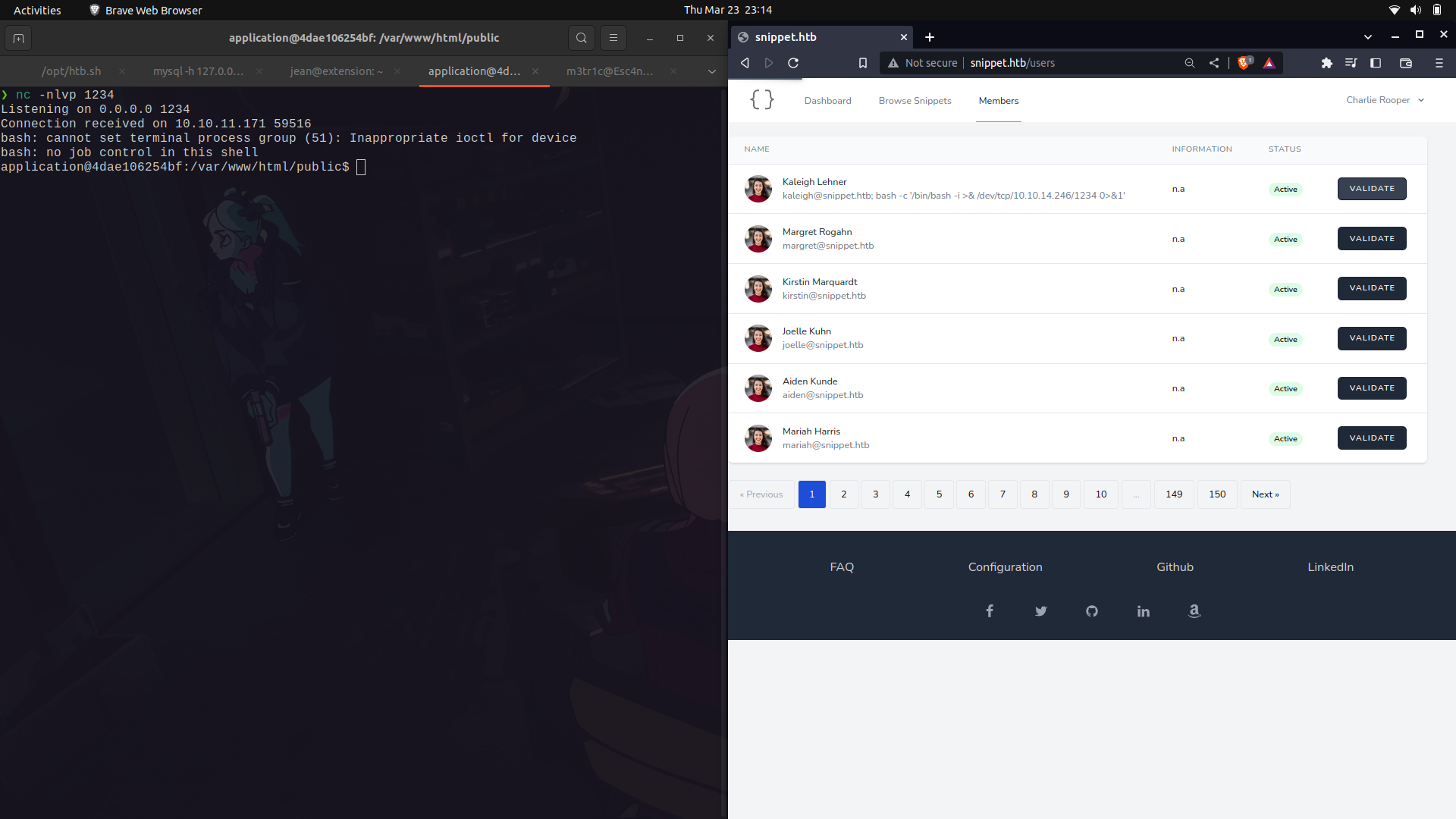Click the Active status badge for Joelle Kuhn
Screen dimensions: 1456x819
click(1285, 339)
